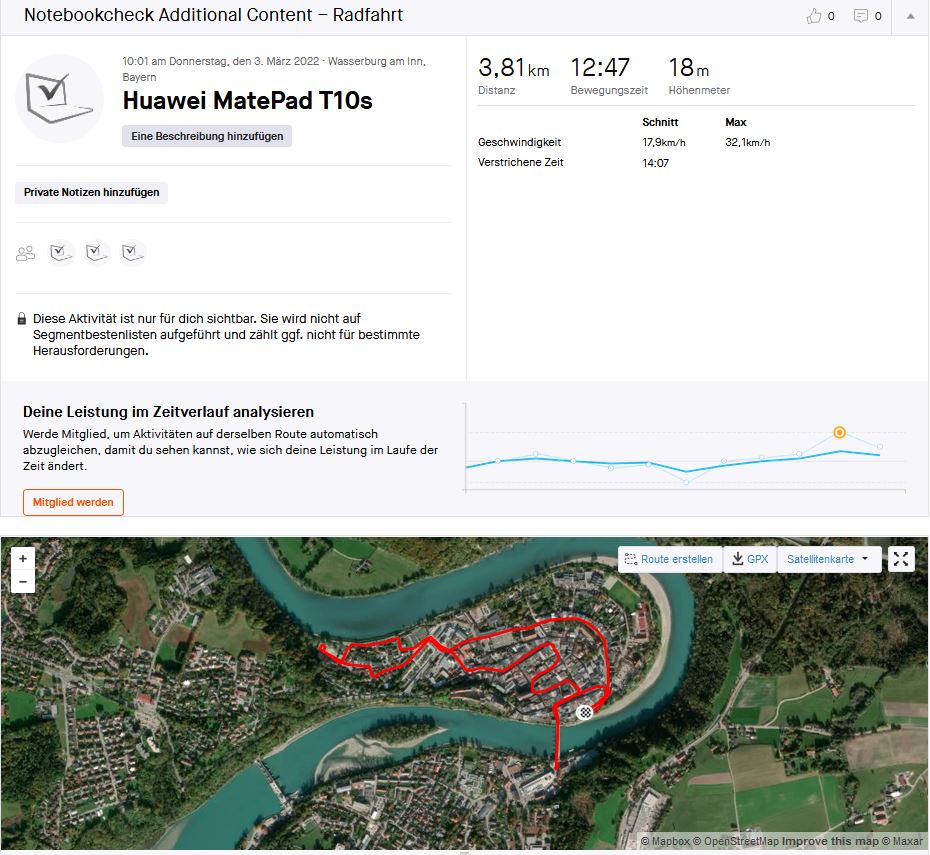Open the 'Improve this map' link
Screen dimensions: 930x855
pyautogui.click(x=830, y=841)
